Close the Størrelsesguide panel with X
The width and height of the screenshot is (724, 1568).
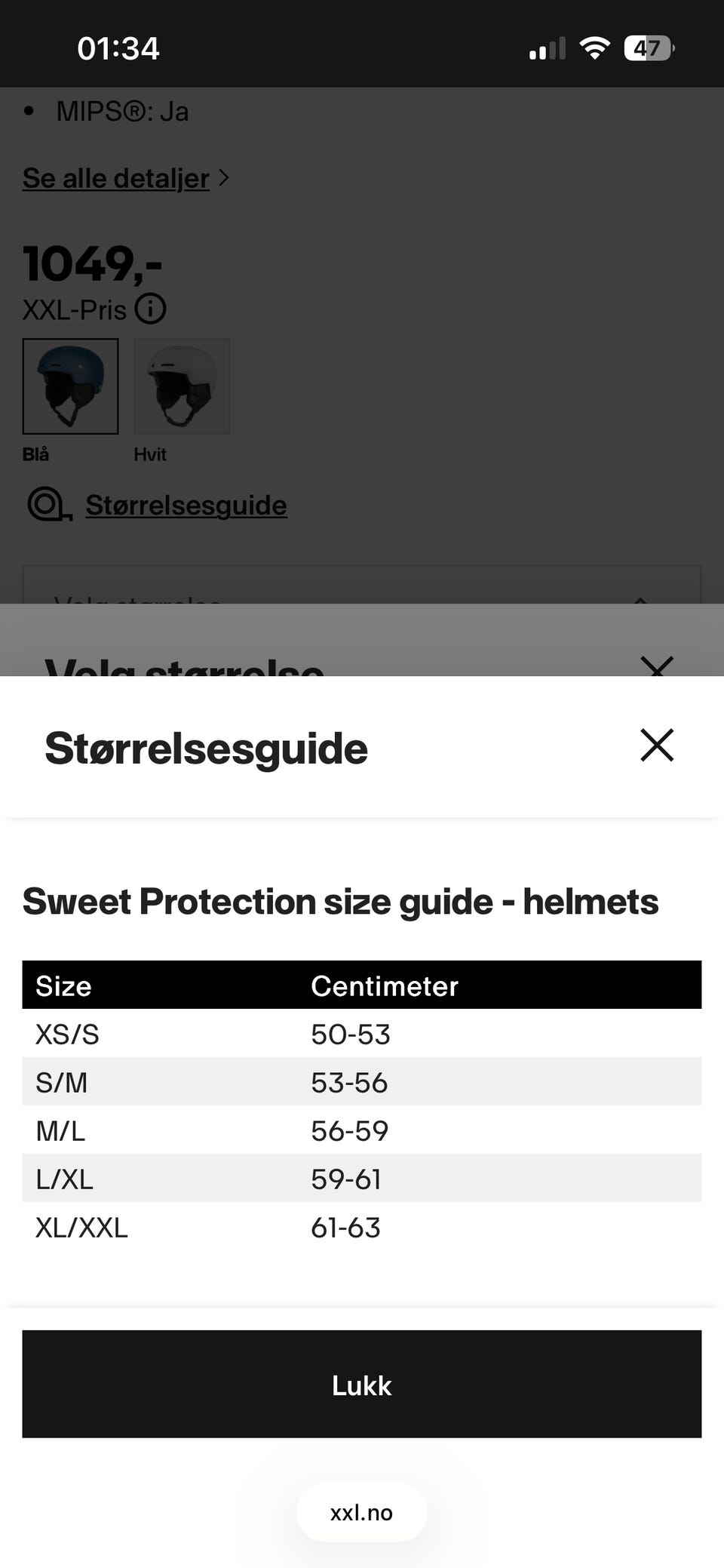pyautogui.click(x=657, y=746)
